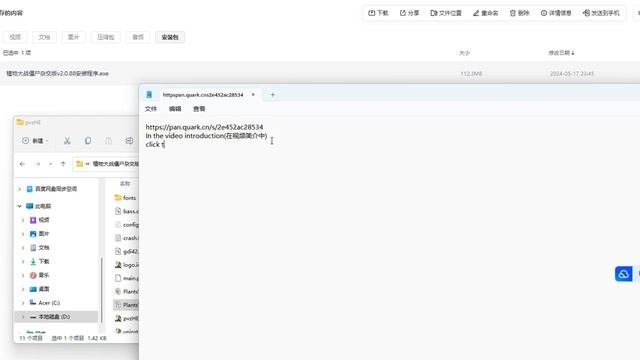Screen dimensions: 640x360
Task: Close the Notepad document tab
Action: tap(253, 95)
